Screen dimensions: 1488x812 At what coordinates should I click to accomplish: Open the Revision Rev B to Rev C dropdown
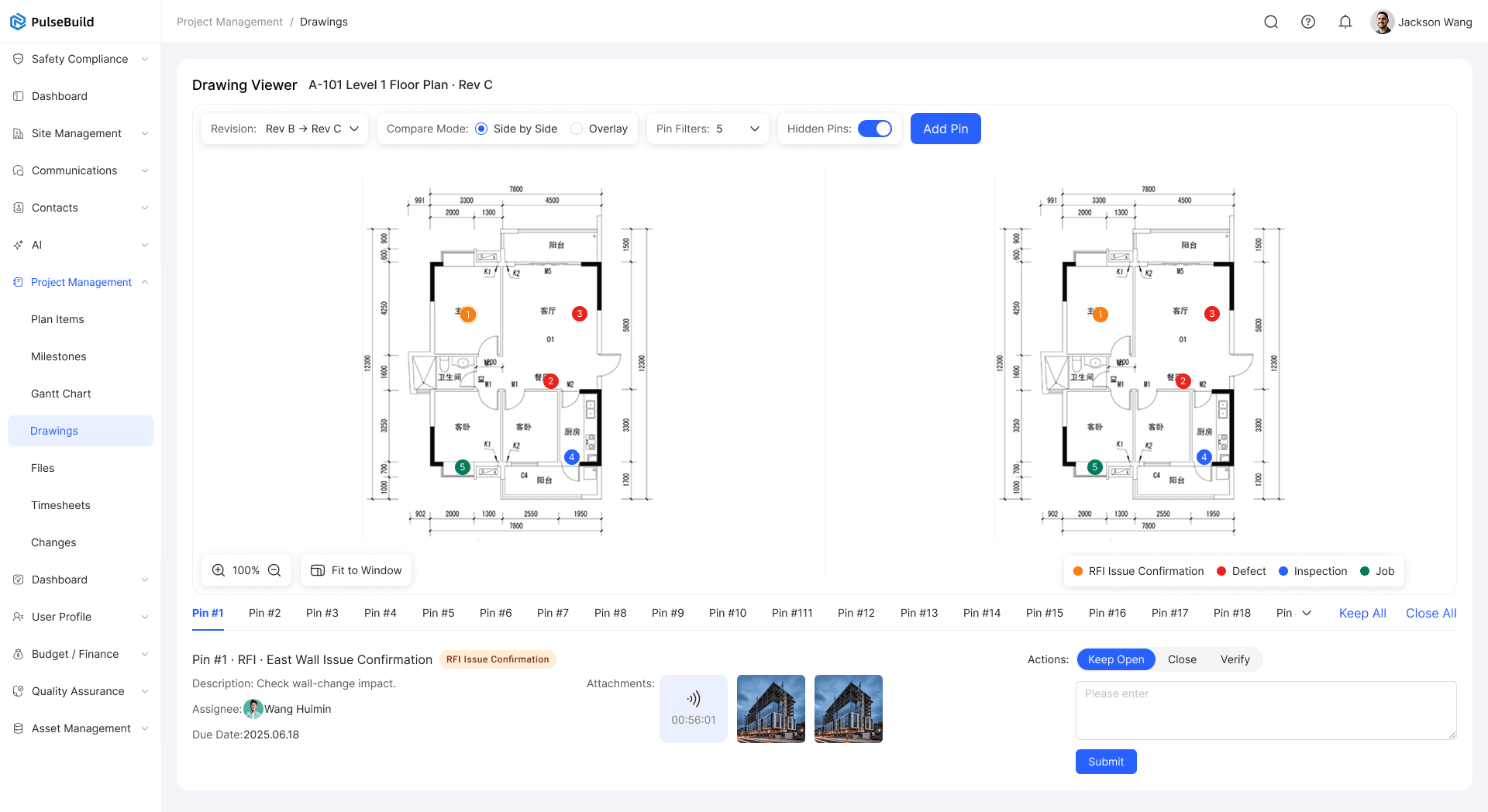284,129
